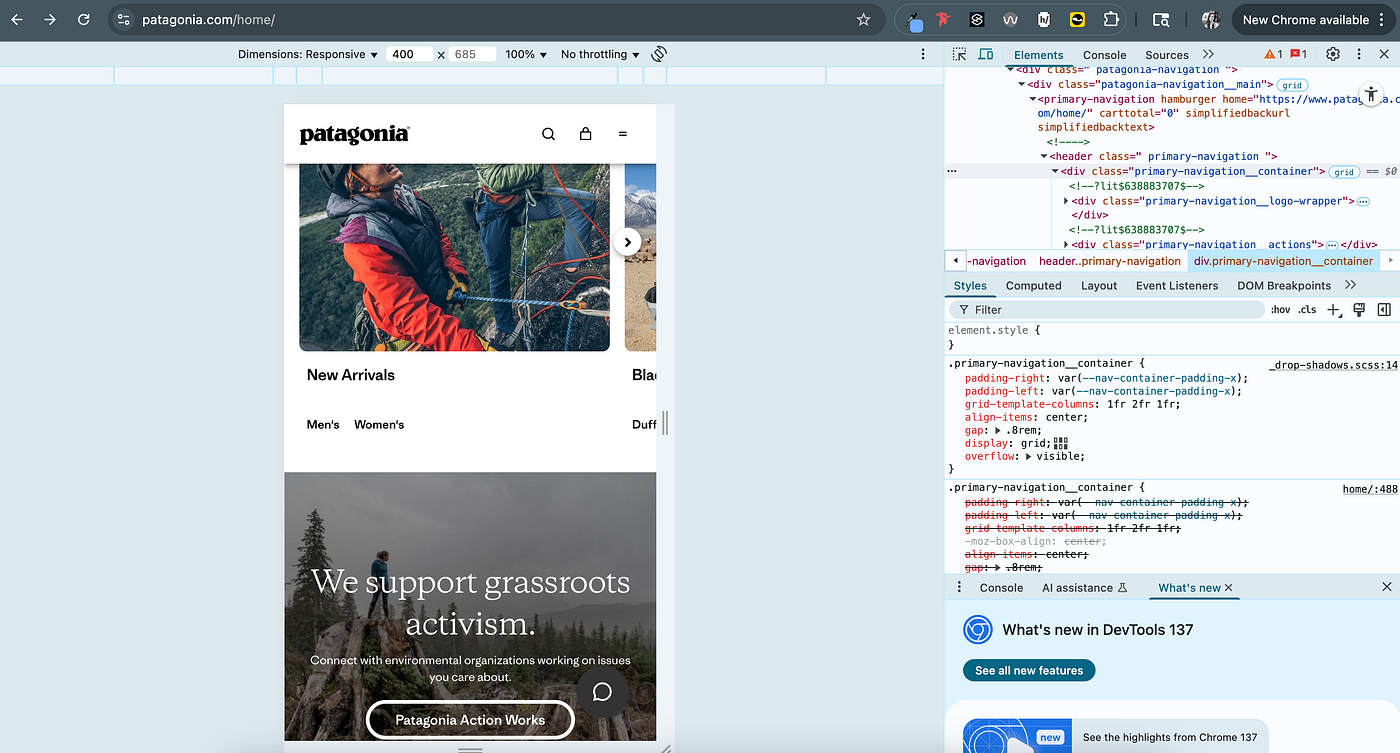Click the breadcrumb left-scroll arrow

[956, 261]
